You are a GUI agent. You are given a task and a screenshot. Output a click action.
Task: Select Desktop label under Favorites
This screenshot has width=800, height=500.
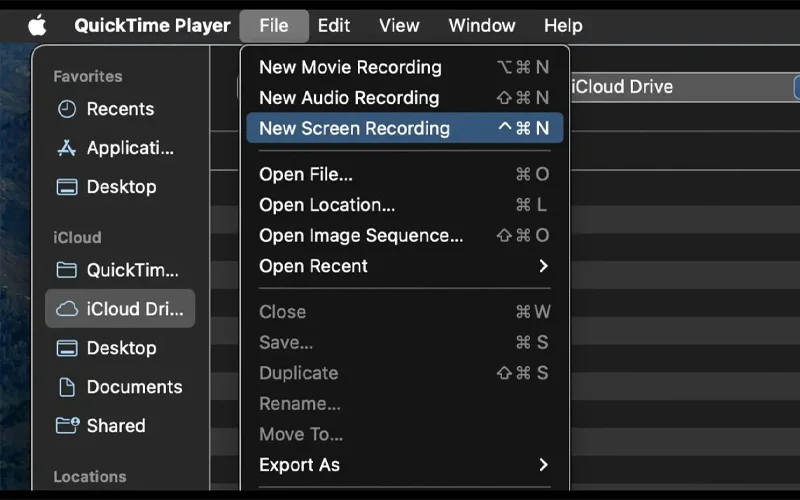[121, 187]
